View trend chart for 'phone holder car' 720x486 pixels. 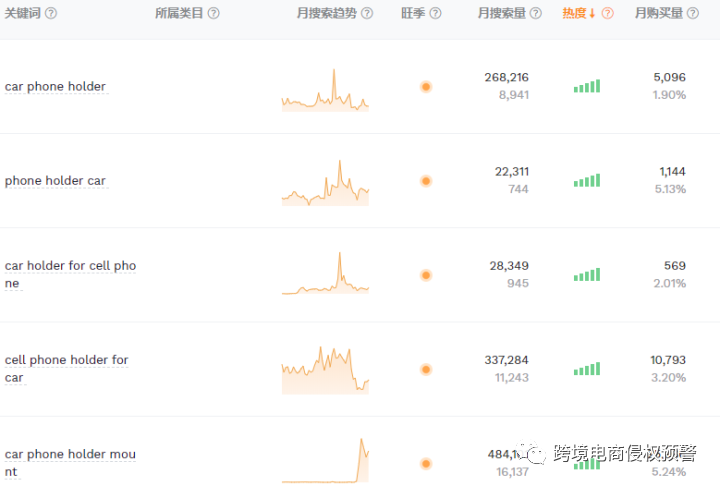coord(325,182)
